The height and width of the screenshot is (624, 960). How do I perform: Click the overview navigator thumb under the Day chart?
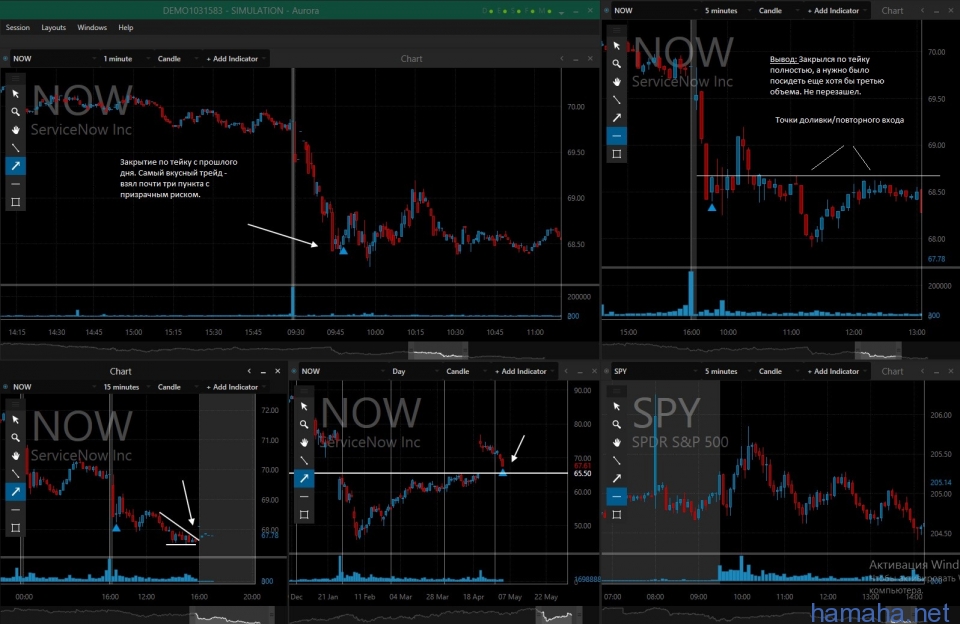tap(558, 615)
